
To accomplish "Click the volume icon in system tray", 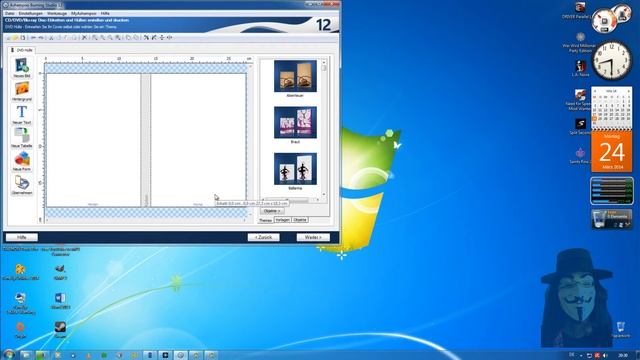I will [605, 356].
